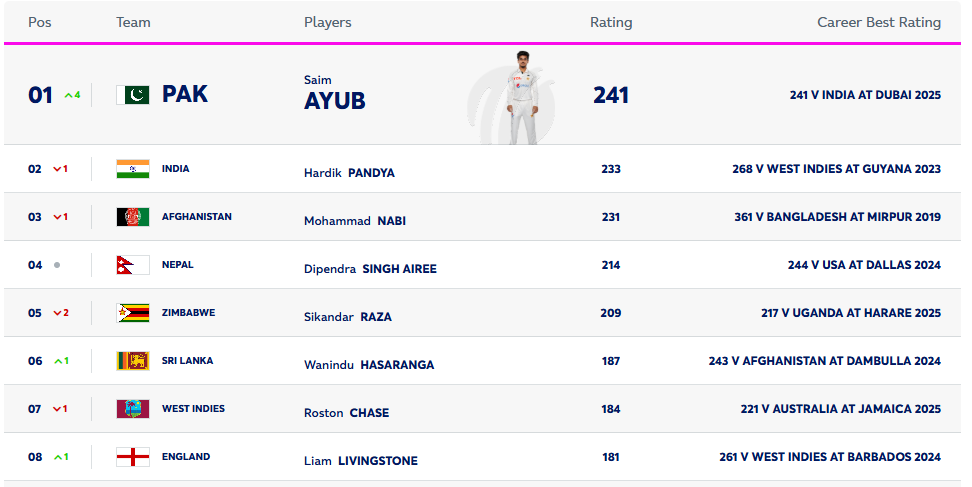Click the England flag icon
This screenshot has width=972, height=487.
(132, 457)
